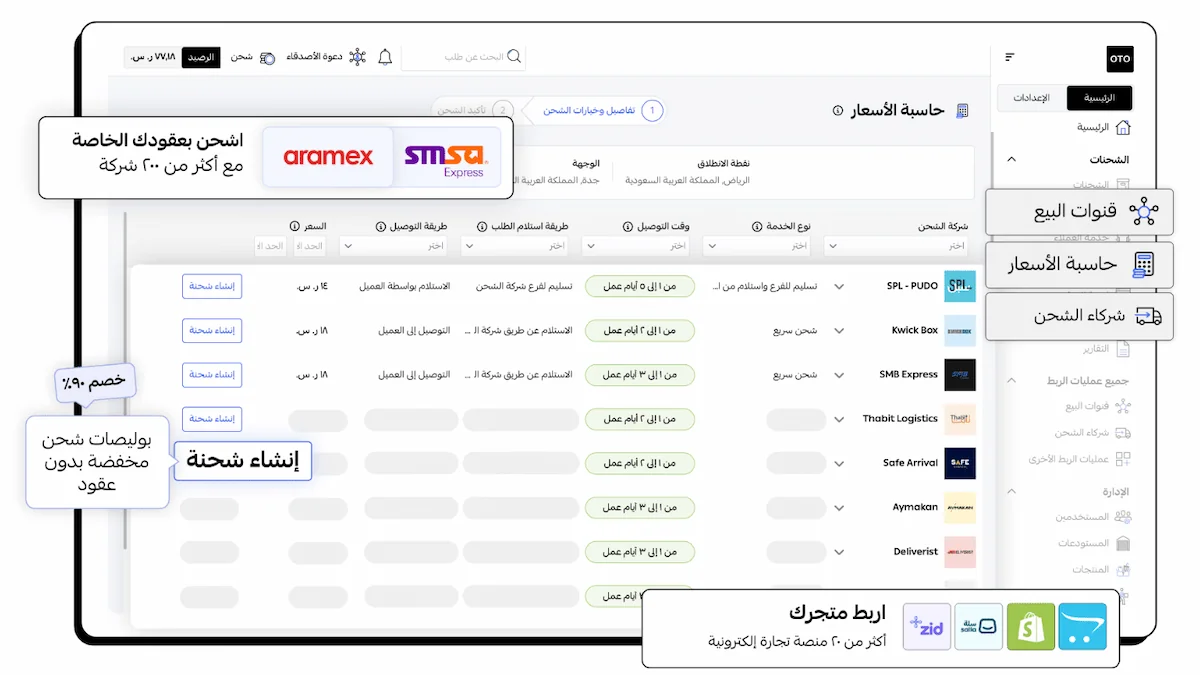Viewport: 1200px width, 675px height.
Task: Collapse the الشحنات sidebar section
Action: coord(1010,158)
